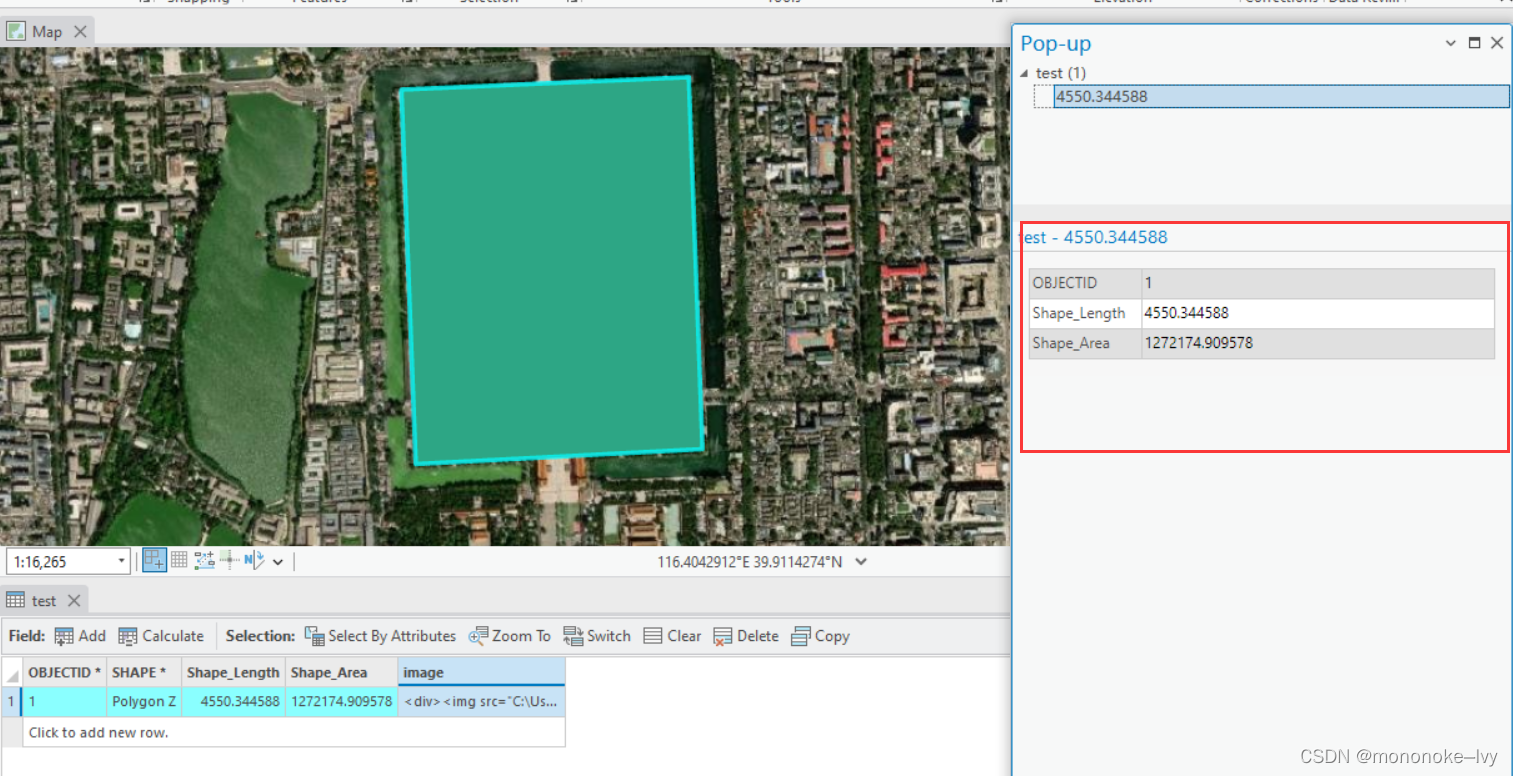Click the Shape_Length column header in the table
Screen dimensions: 1513x776
click(233, 672)
